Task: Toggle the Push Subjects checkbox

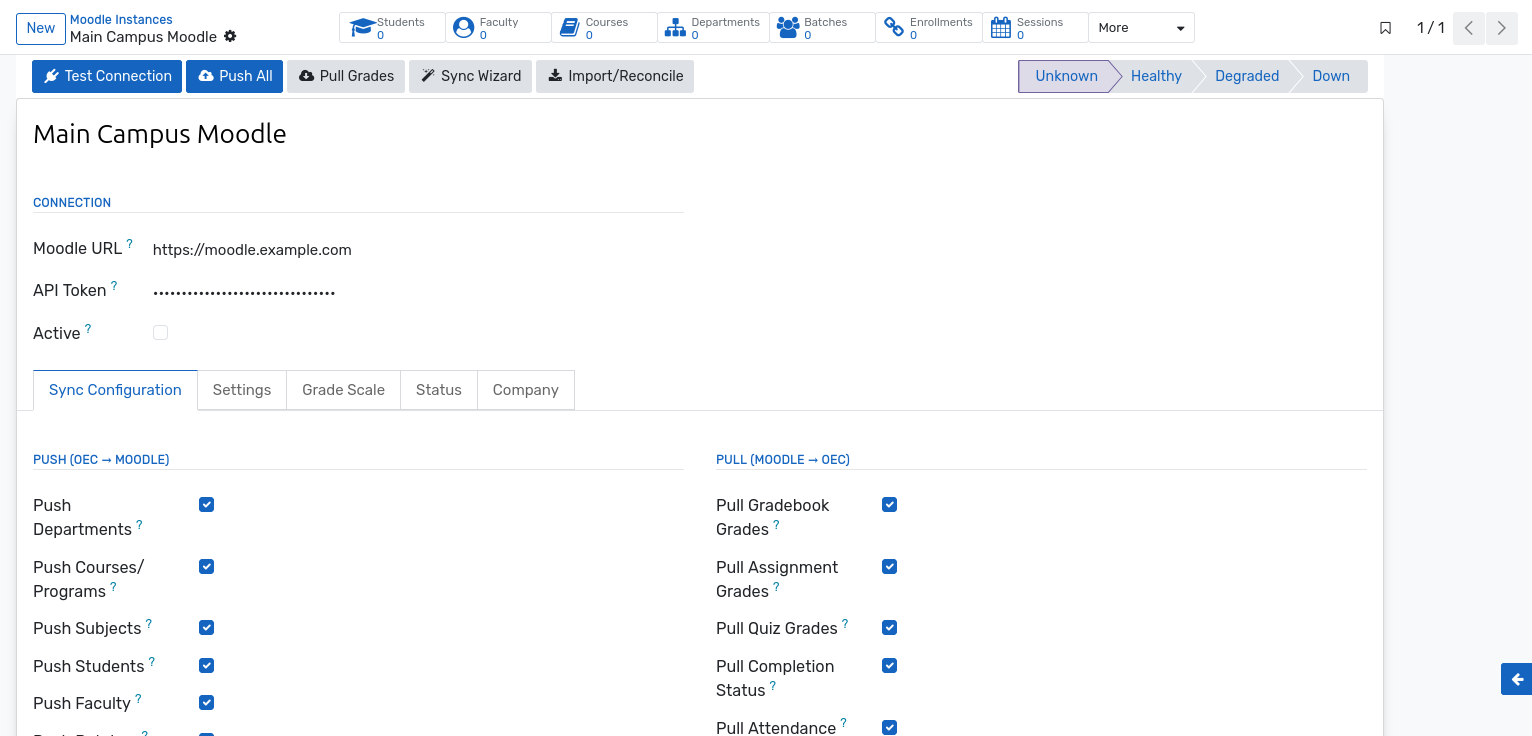Action: click(206, 628)
